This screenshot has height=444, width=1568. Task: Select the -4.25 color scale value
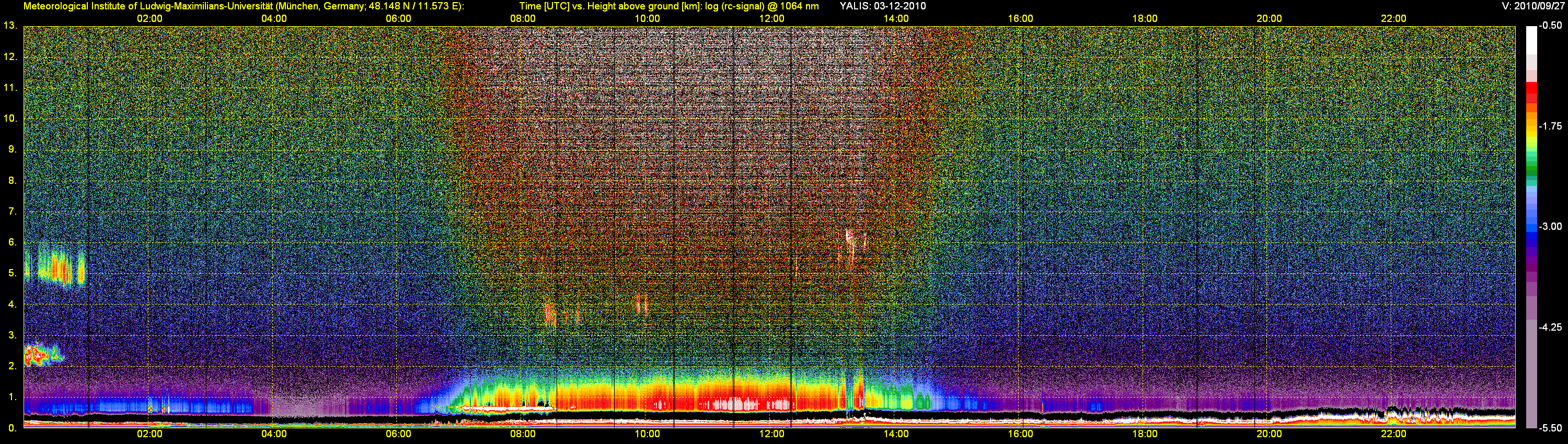point(1550,327)
